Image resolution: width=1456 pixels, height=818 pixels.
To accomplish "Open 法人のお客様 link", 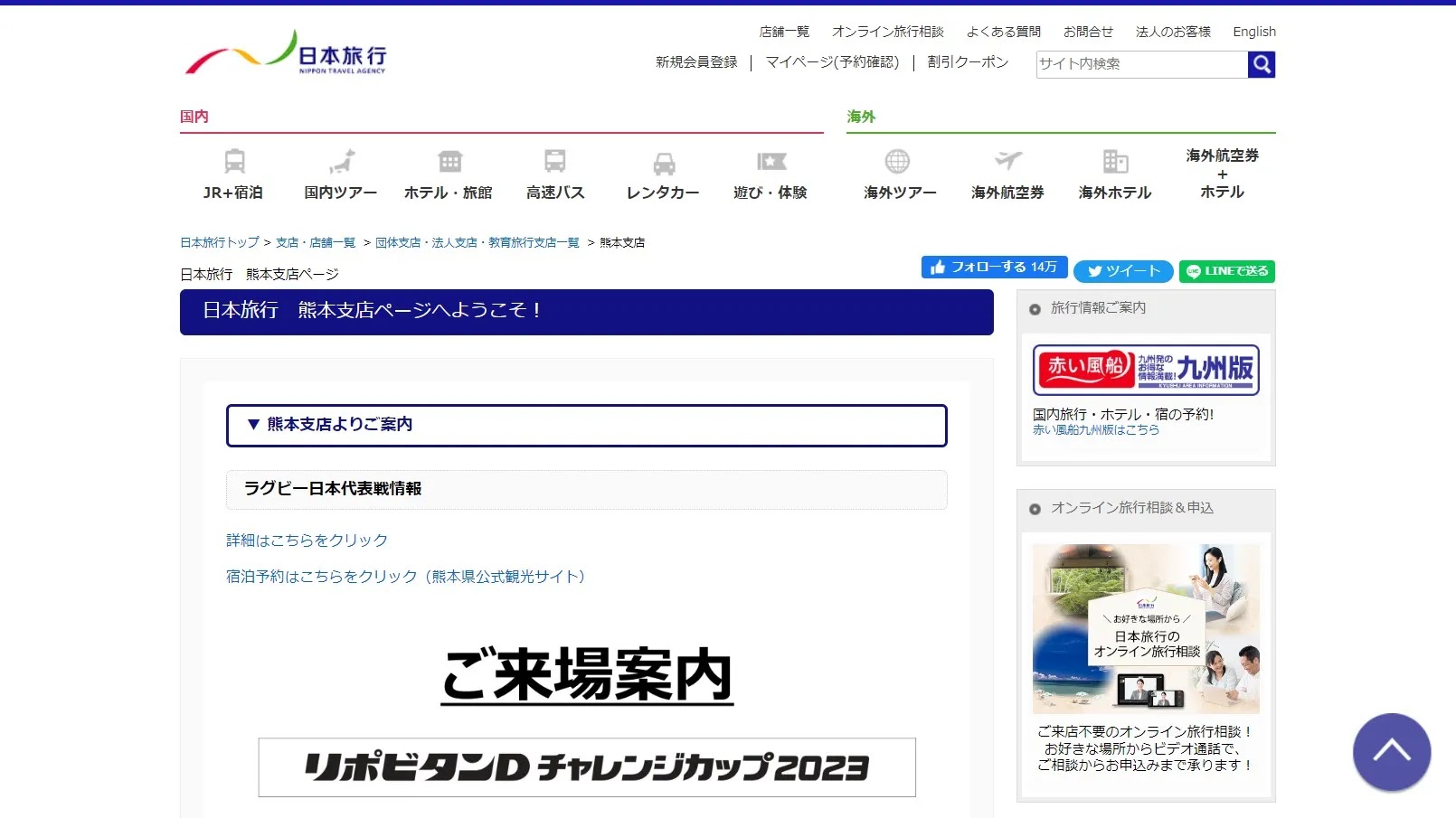I will tap(1173, 32).
